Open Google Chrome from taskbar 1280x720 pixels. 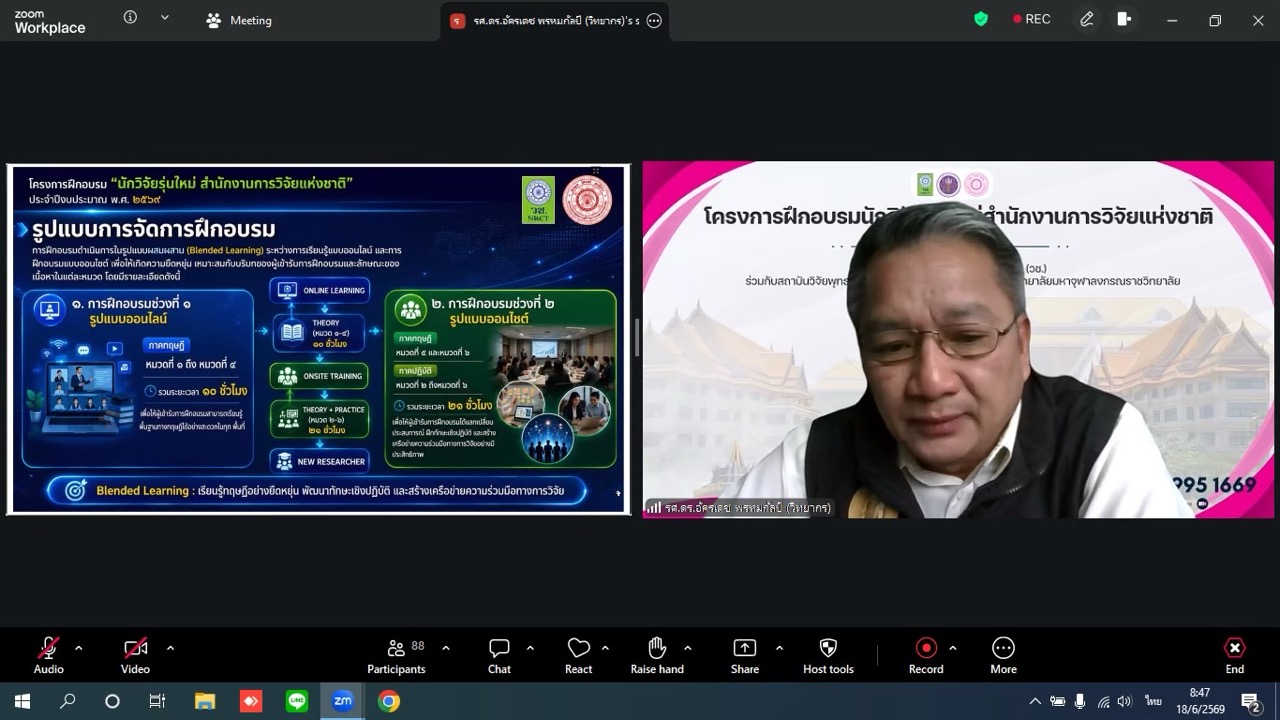389,701
